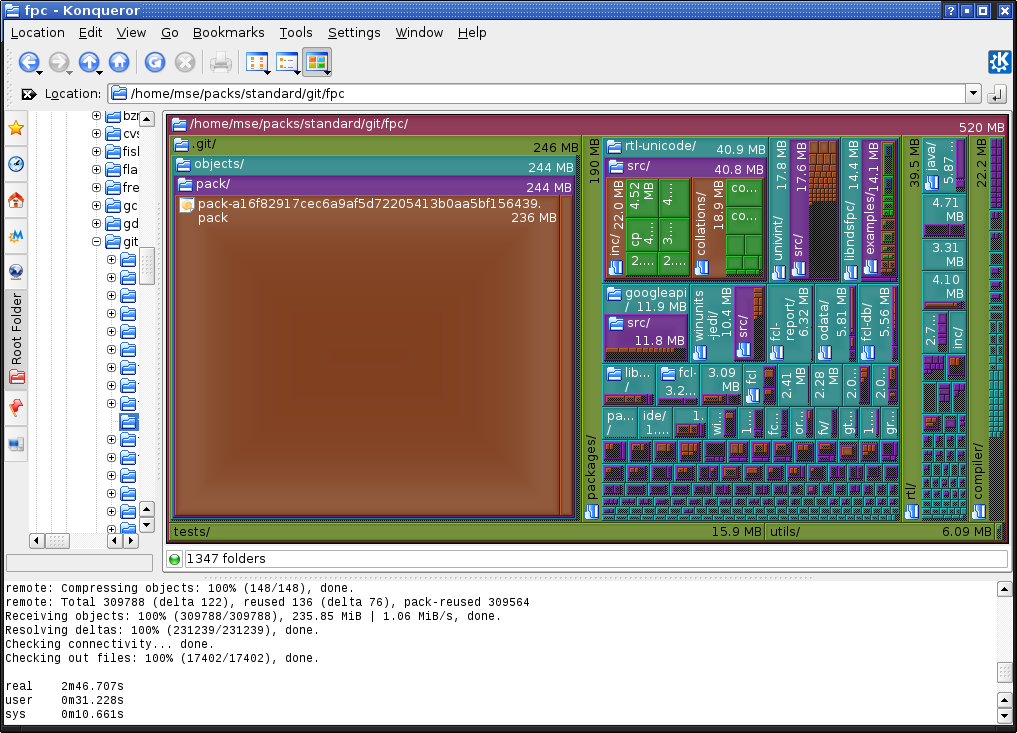Viewport: 1017px width, 733px height.
Task: Toggle the Root Folder sidebar tab
Action: pos(16,328)
